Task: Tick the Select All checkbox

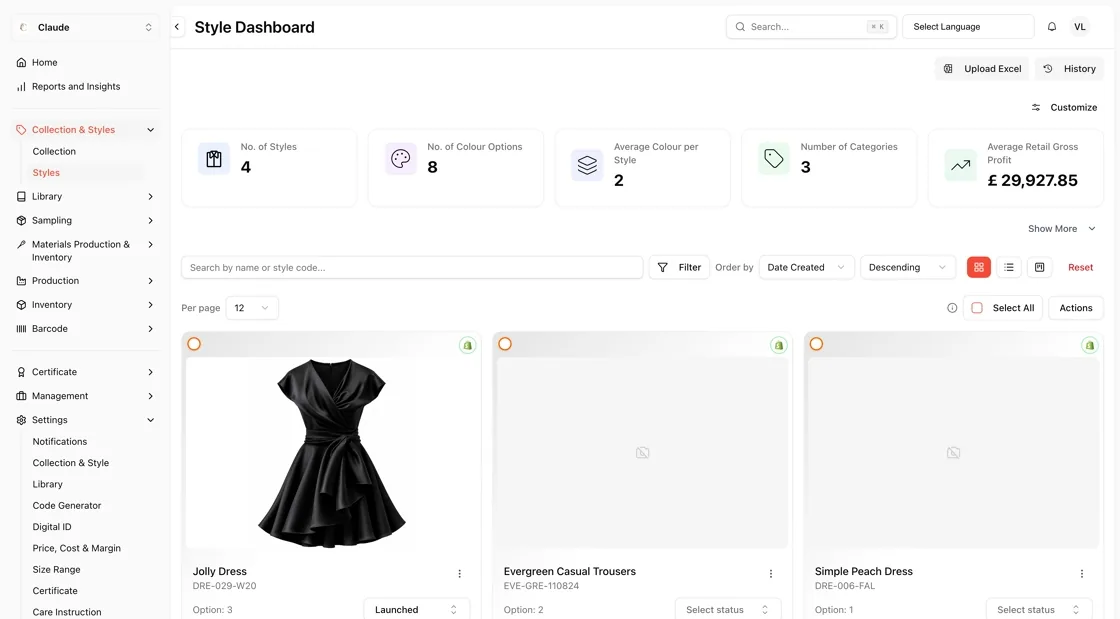Action: [977, 308]
